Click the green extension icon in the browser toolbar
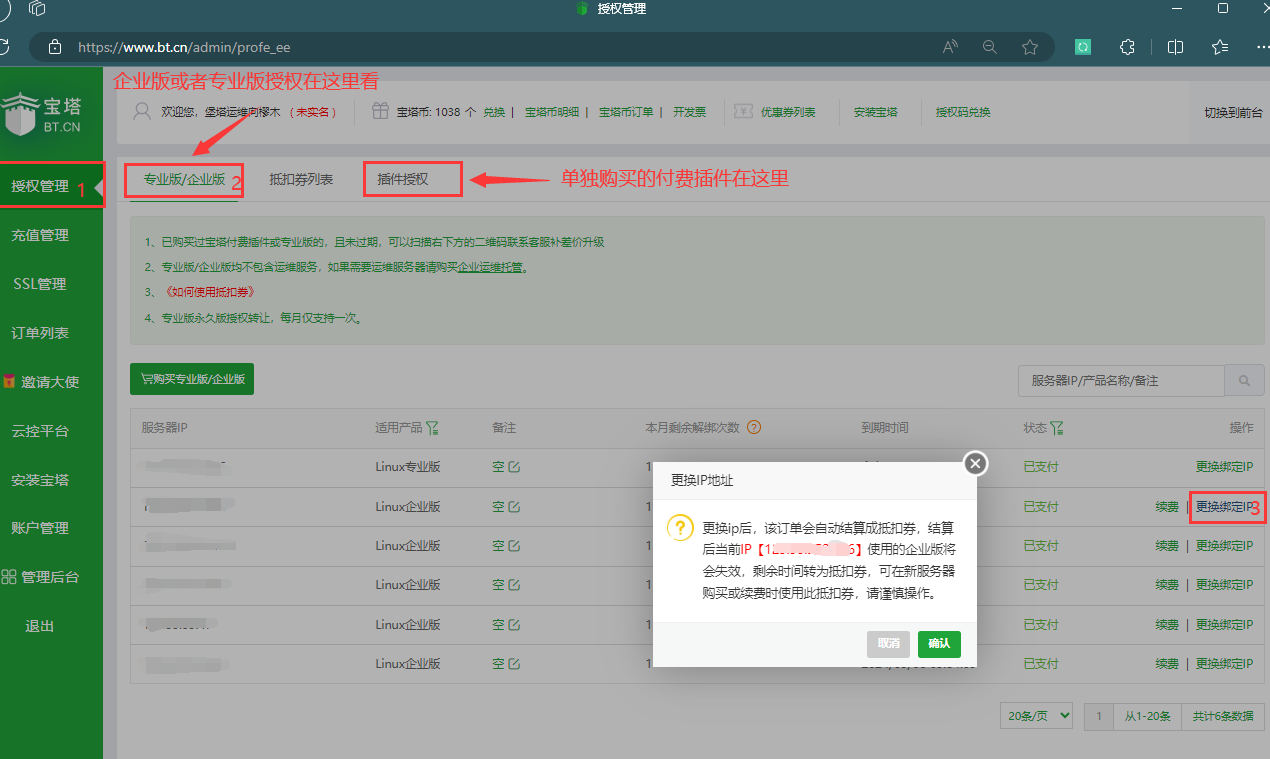Image resolution: width=1270 pixels, height=759 pixels. click(x=1082, y=46)
